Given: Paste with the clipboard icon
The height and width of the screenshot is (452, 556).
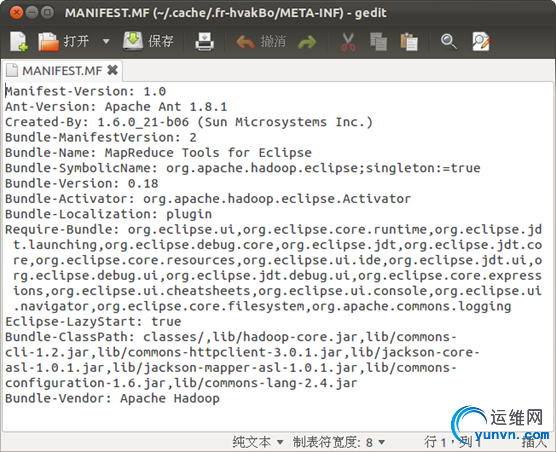Looking at the screenshot, I should click(409, 42).
